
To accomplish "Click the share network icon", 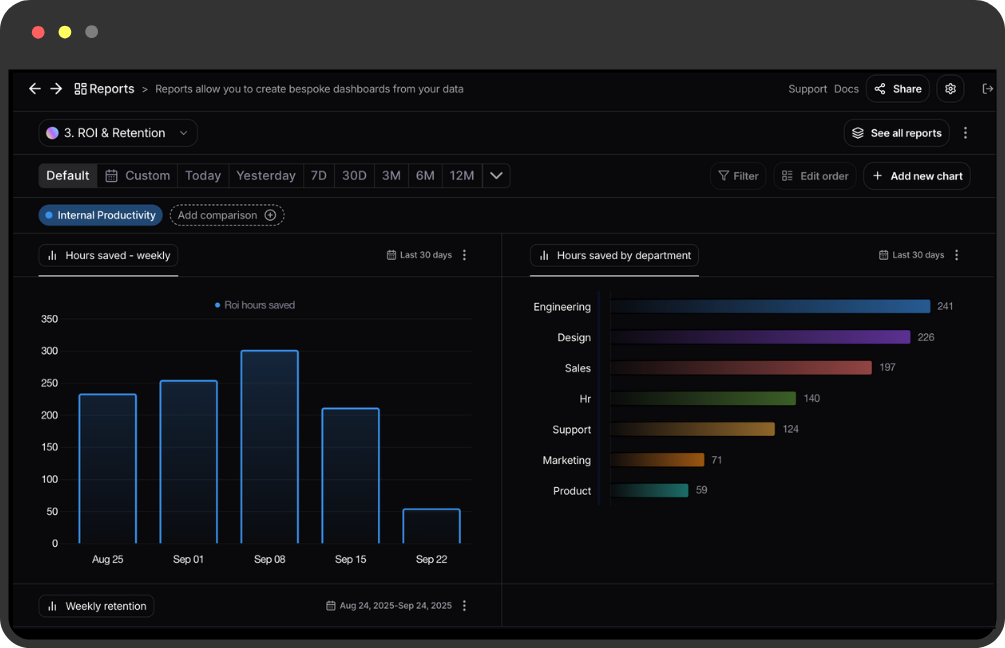I will pos(880,88).
